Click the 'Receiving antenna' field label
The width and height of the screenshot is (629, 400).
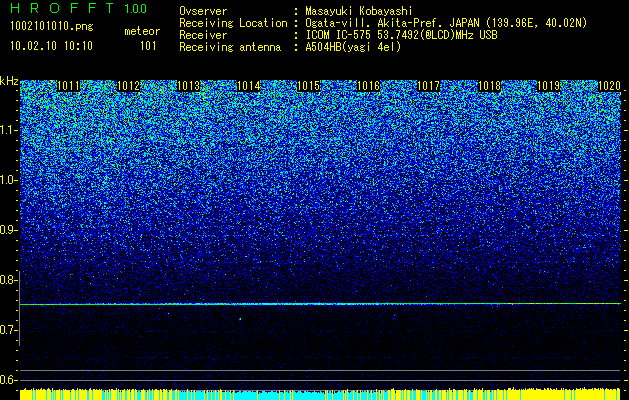230,47
